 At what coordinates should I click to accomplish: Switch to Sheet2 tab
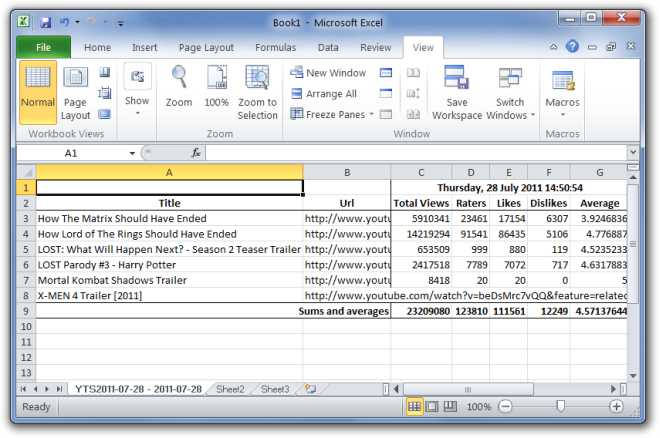[230, 389]
